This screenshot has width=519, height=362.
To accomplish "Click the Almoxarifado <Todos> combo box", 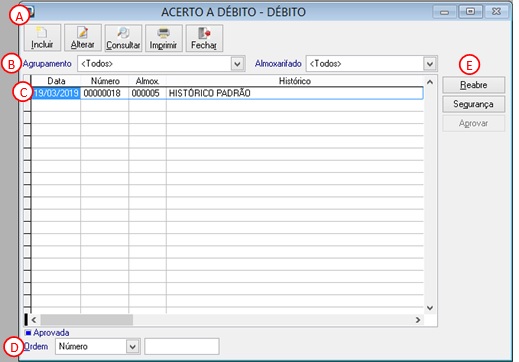I will pyautogui.click(x=372, y=63).
